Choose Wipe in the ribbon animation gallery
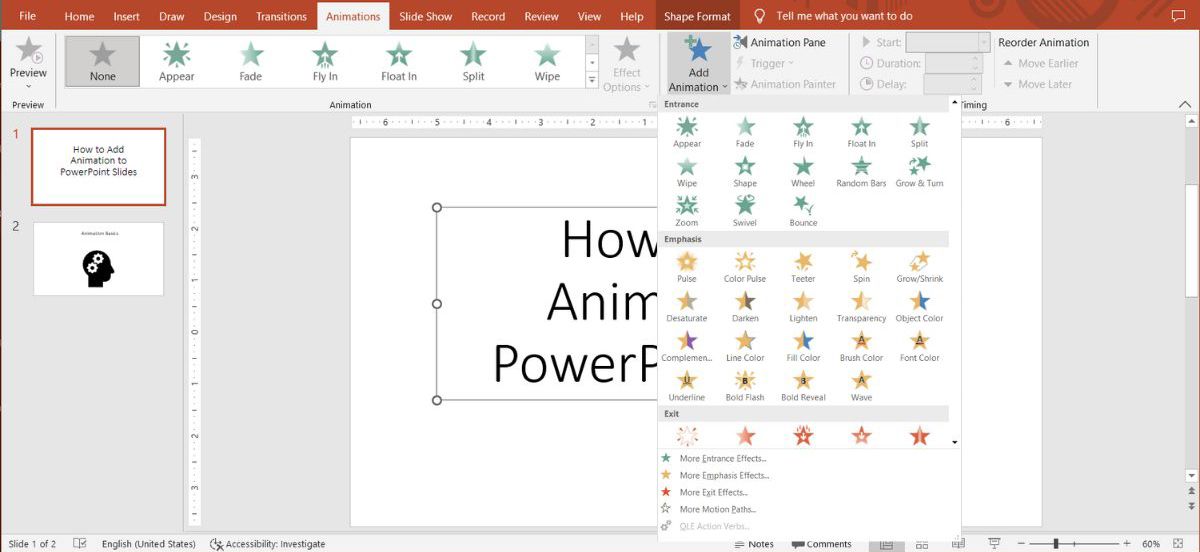 click(x=547, y=61)
